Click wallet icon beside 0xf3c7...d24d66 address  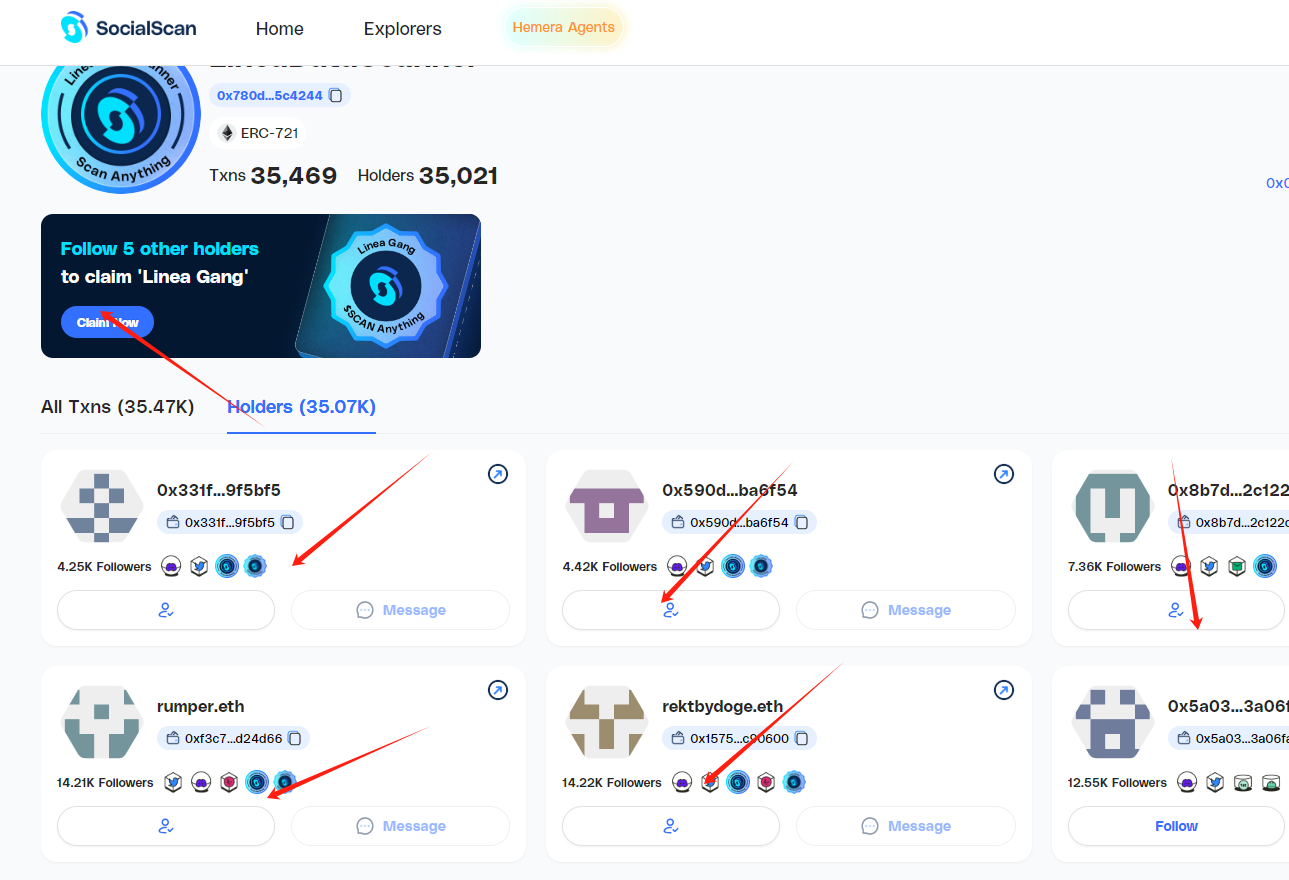[x=172, y=738]
